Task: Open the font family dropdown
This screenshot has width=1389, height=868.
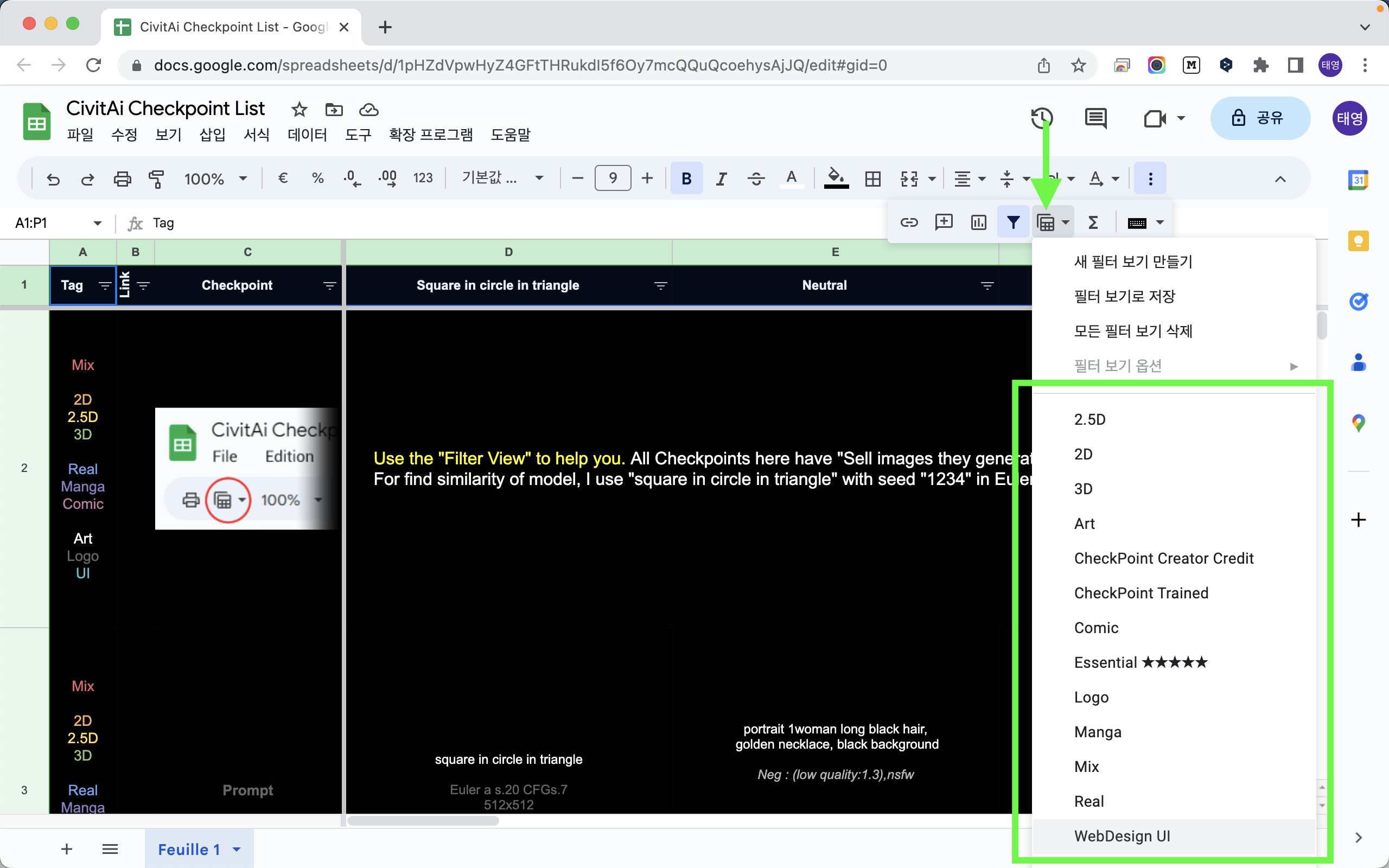Action: (x=503, y=178)
